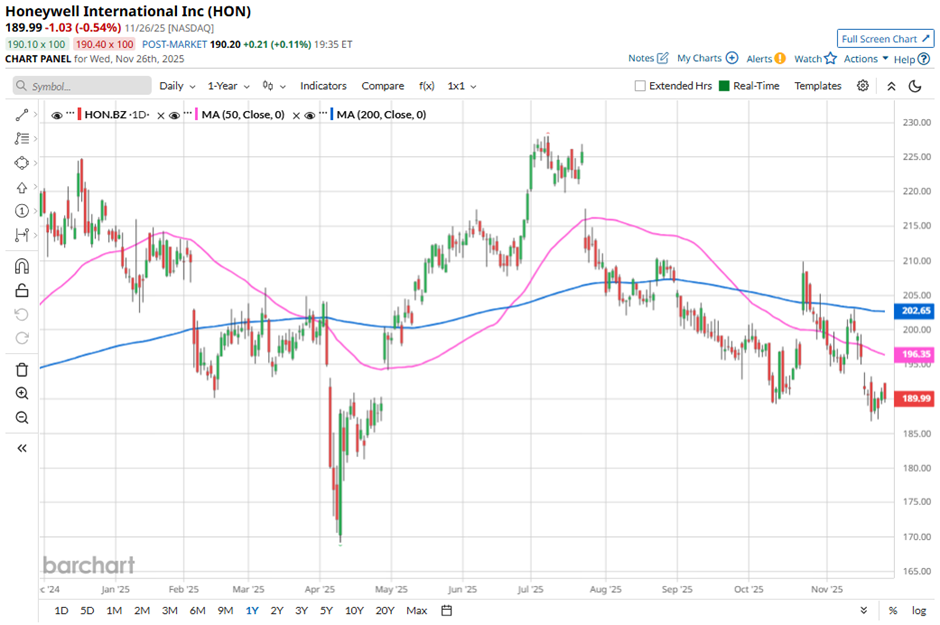Click the trash icon to delete drawings
The width and height of the screenshot is (940, 625).
pos(22,370)
